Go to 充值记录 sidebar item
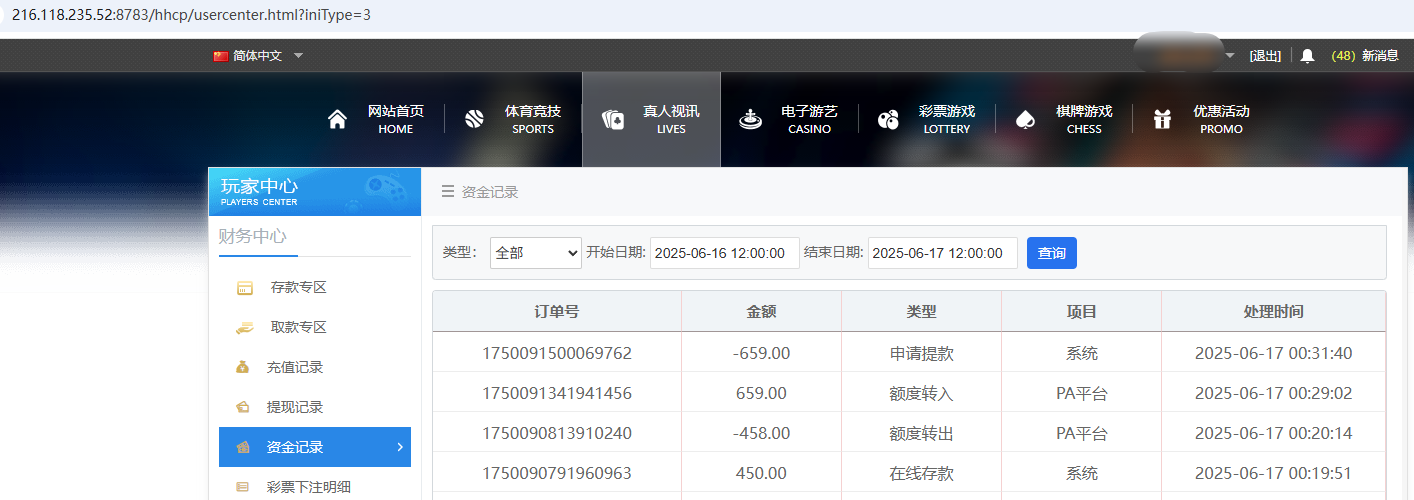 (295, 368)
